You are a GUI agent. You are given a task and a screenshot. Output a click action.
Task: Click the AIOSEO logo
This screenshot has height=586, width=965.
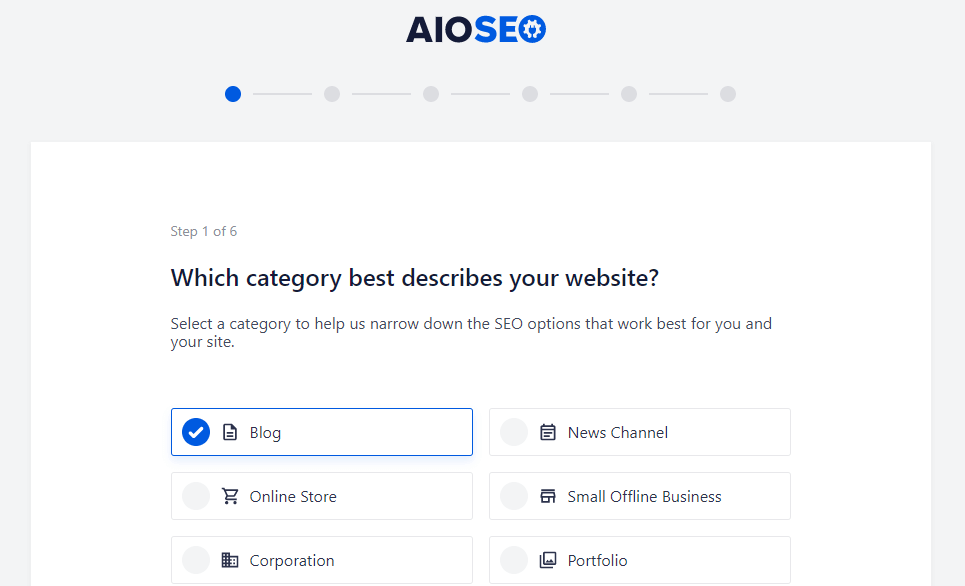click(476, 29)
